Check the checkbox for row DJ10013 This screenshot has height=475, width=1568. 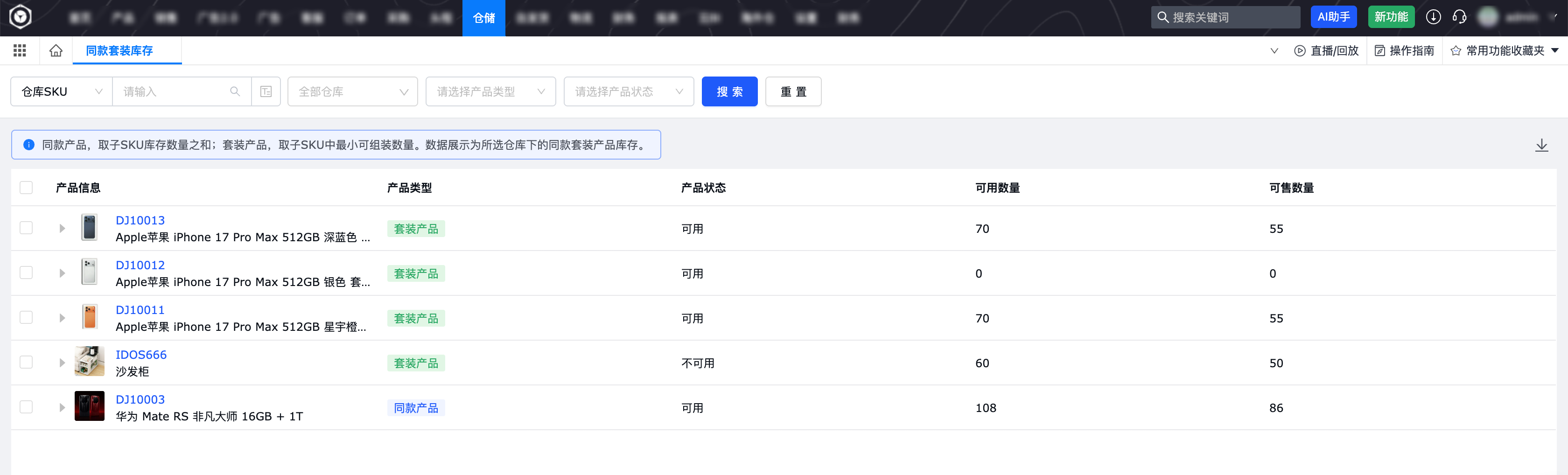(26, 228)
